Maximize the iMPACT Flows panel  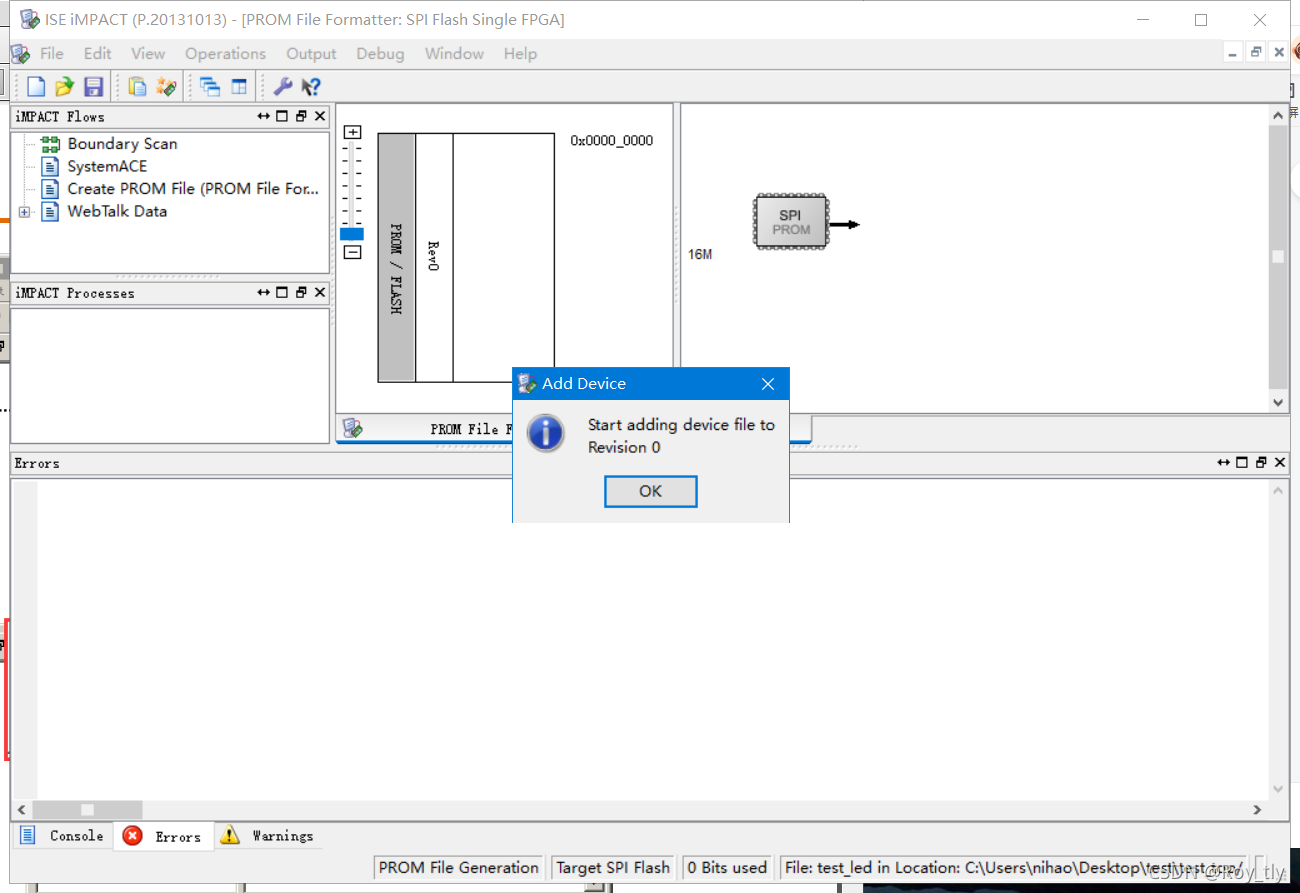pos(282,117)
